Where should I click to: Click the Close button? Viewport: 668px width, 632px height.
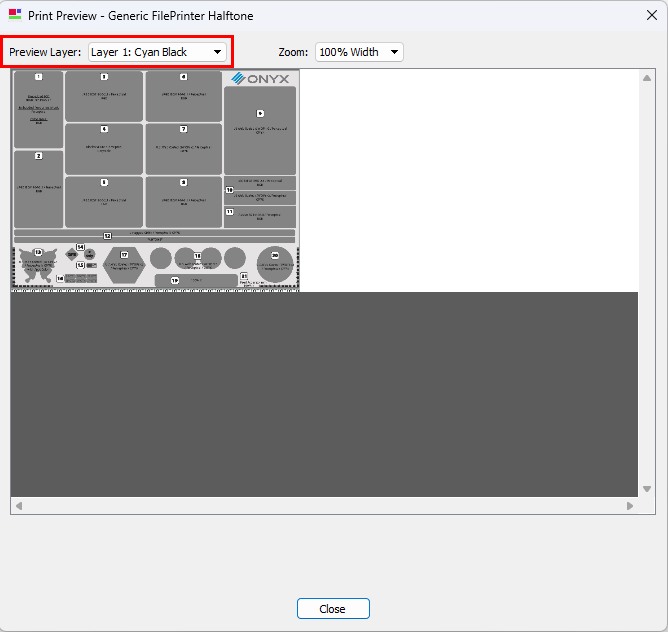pos(333,609)
